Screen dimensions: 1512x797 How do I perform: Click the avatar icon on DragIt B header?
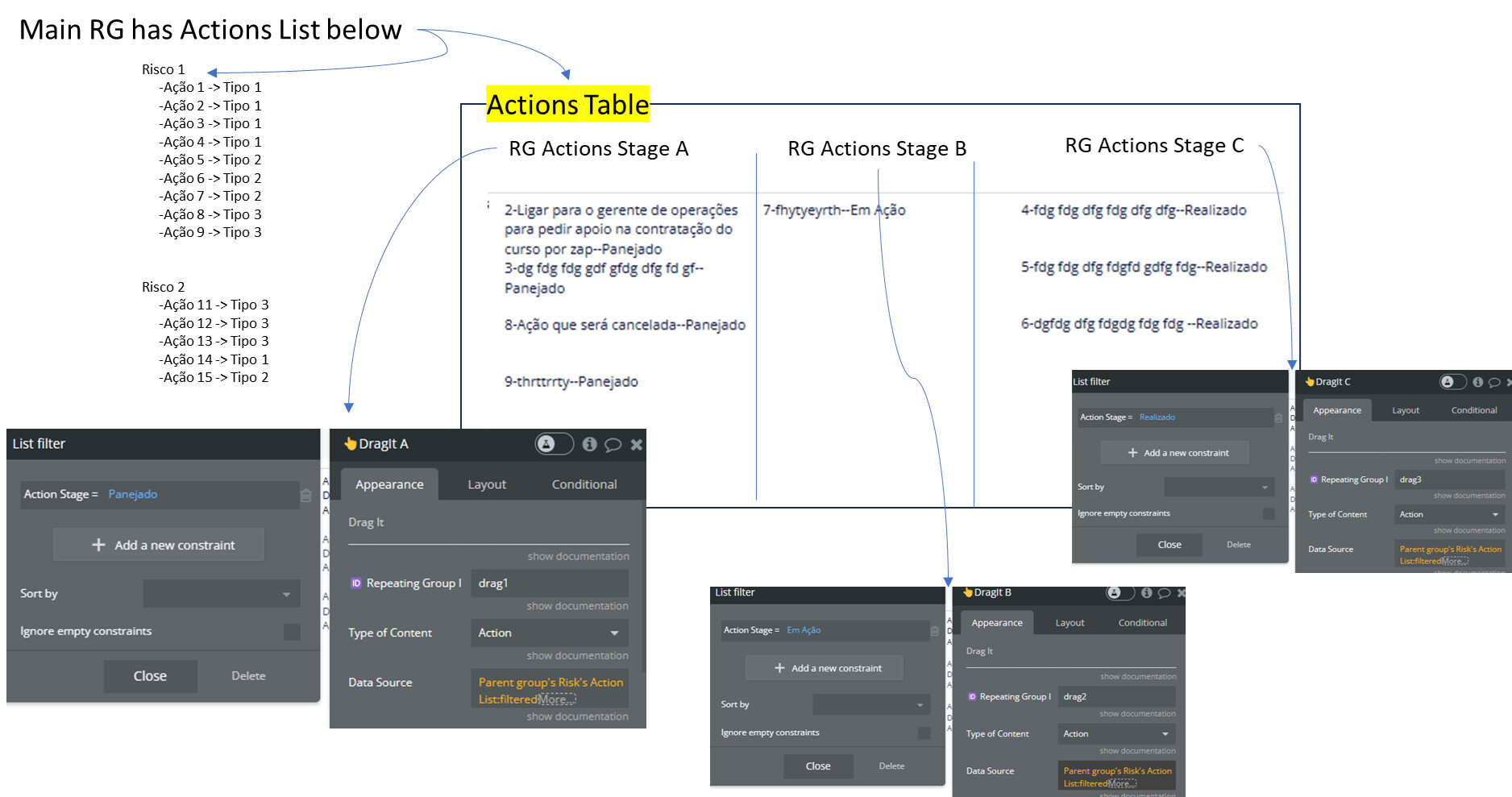[x=1116, y=592]
